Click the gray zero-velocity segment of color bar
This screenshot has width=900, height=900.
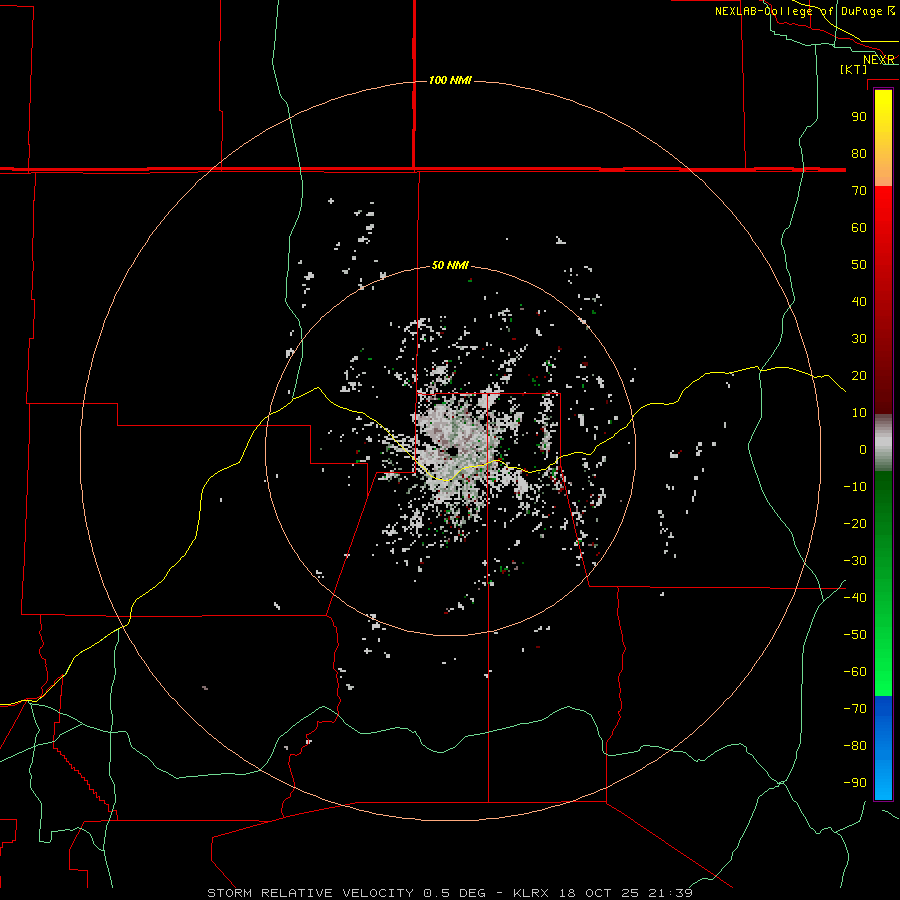[883, 443]
